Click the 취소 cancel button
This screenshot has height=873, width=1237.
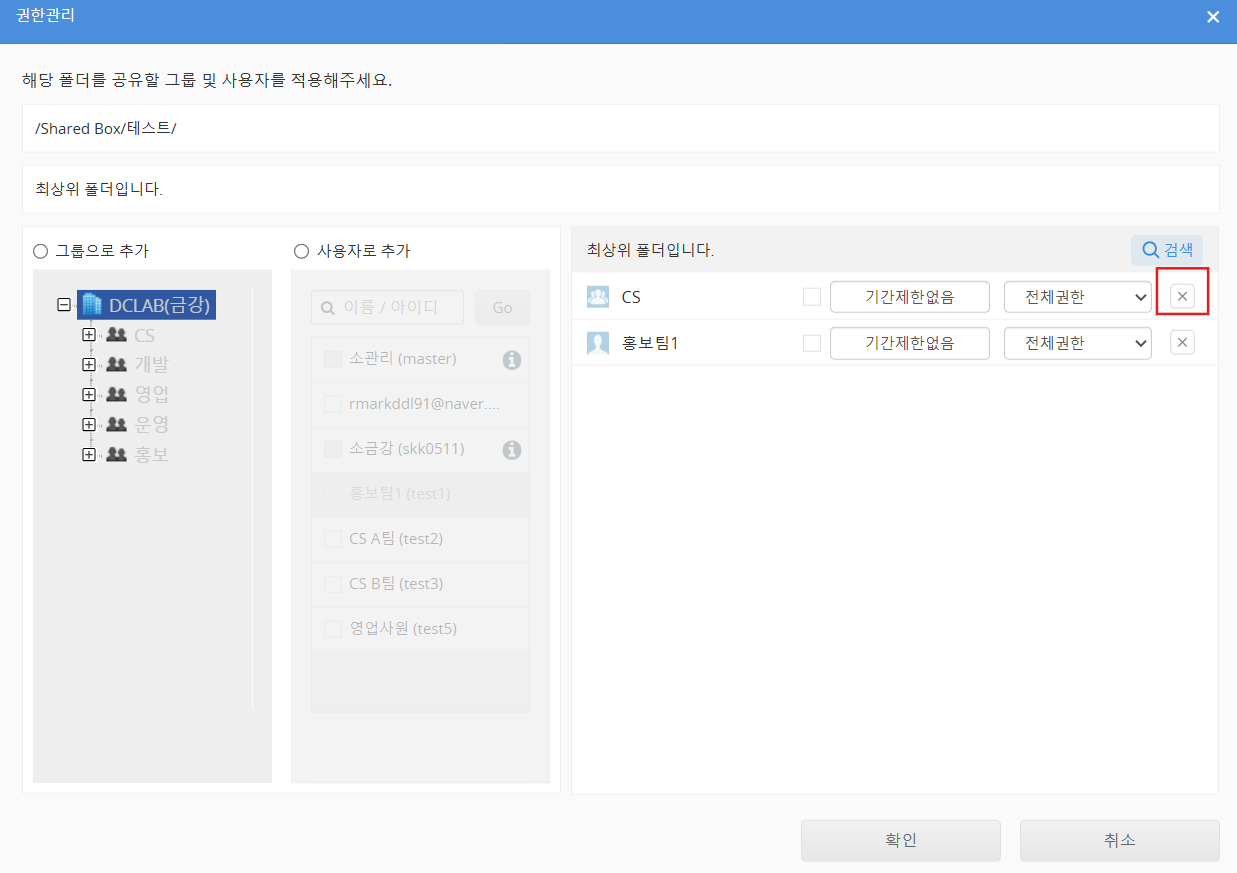pyautogui.click(x=1119, y=840)
